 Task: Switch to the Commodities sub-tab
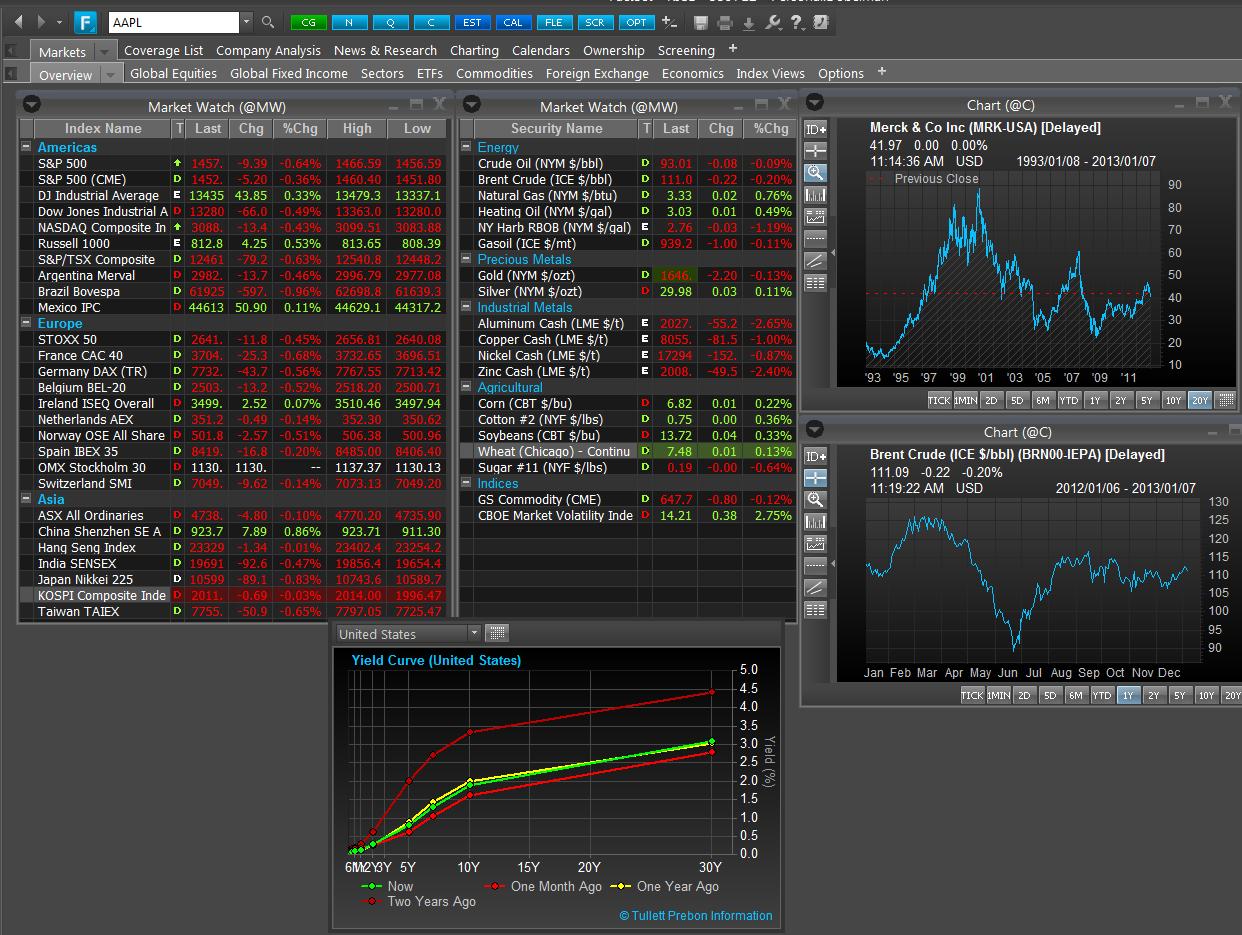tap(494, 73)
